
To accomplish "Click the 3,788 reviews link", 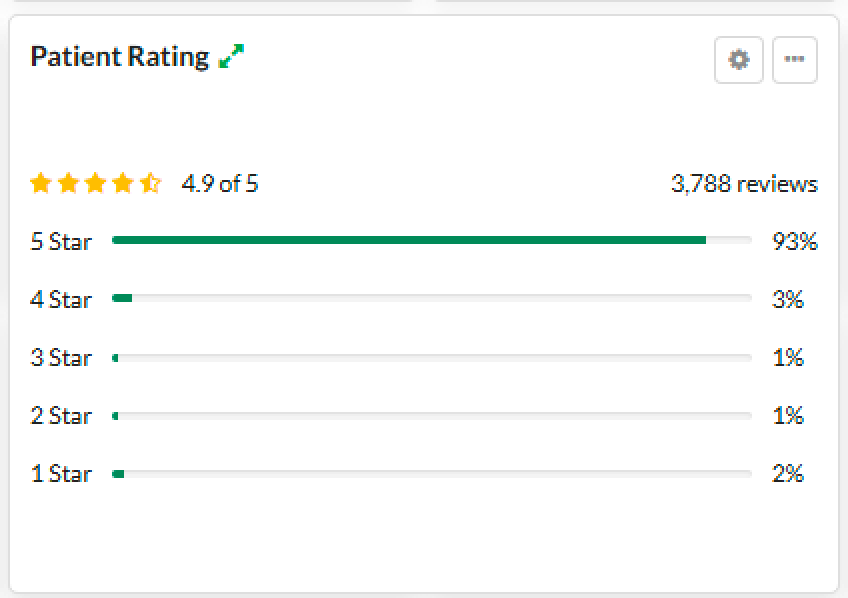I will 744,184.
